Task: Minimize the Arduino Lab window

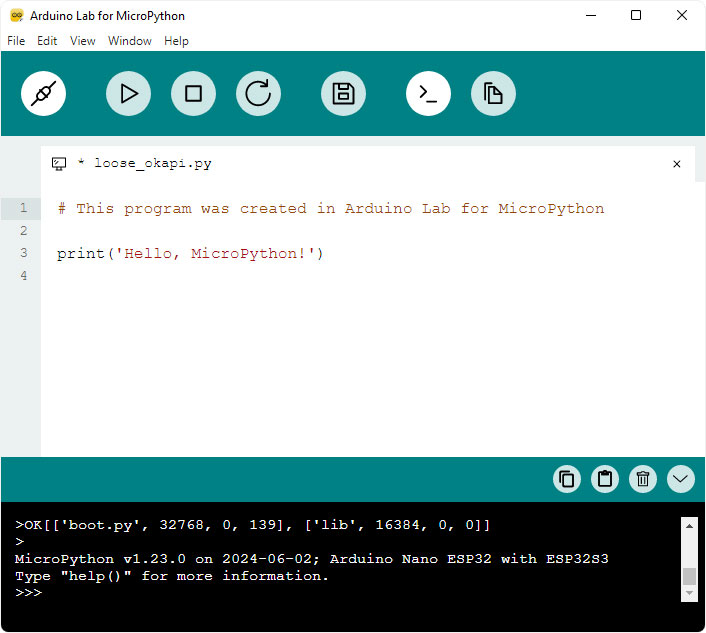Action: [x=591, y=15]
